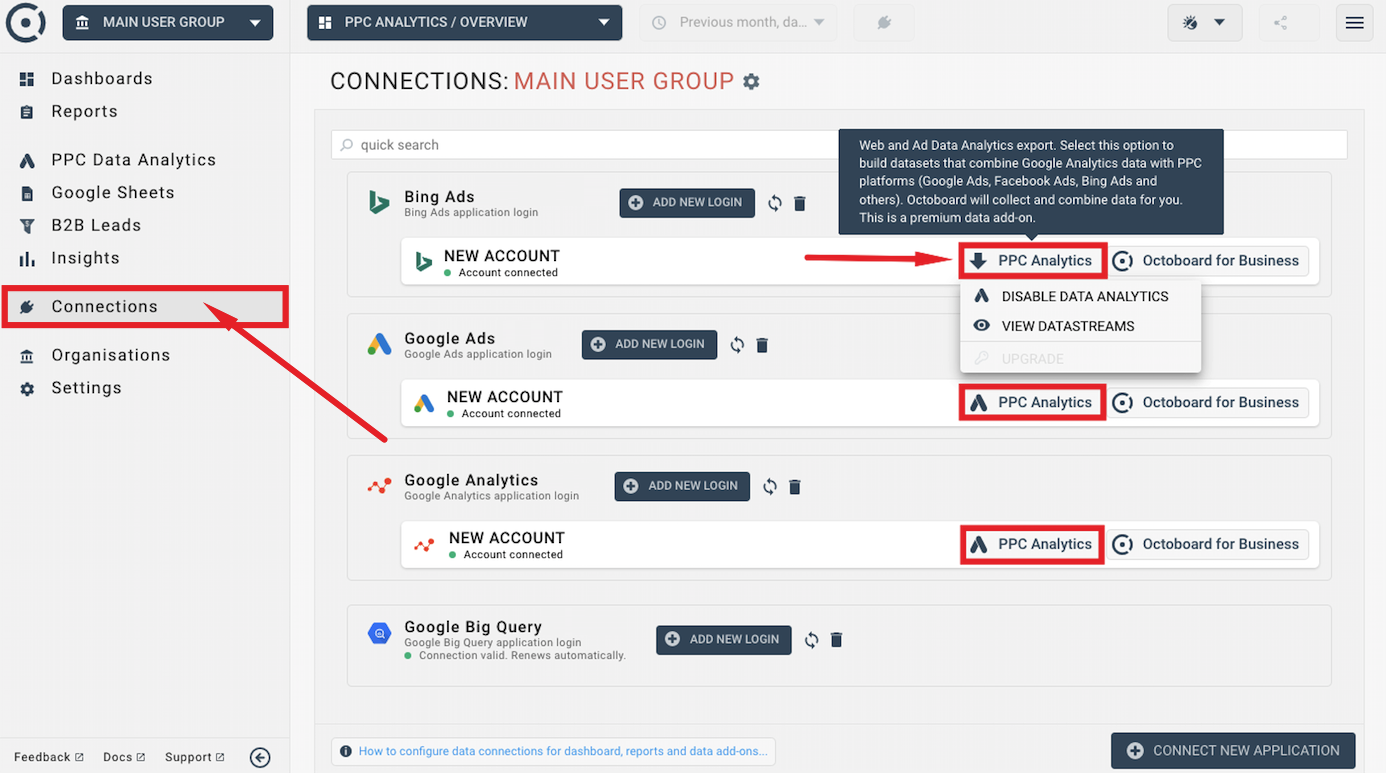This screenshot has height=773, width=1386.
Task: Click ADD NEW LOGIN for Google Ads
Action: pyautogui.click(x=649, y=344)
